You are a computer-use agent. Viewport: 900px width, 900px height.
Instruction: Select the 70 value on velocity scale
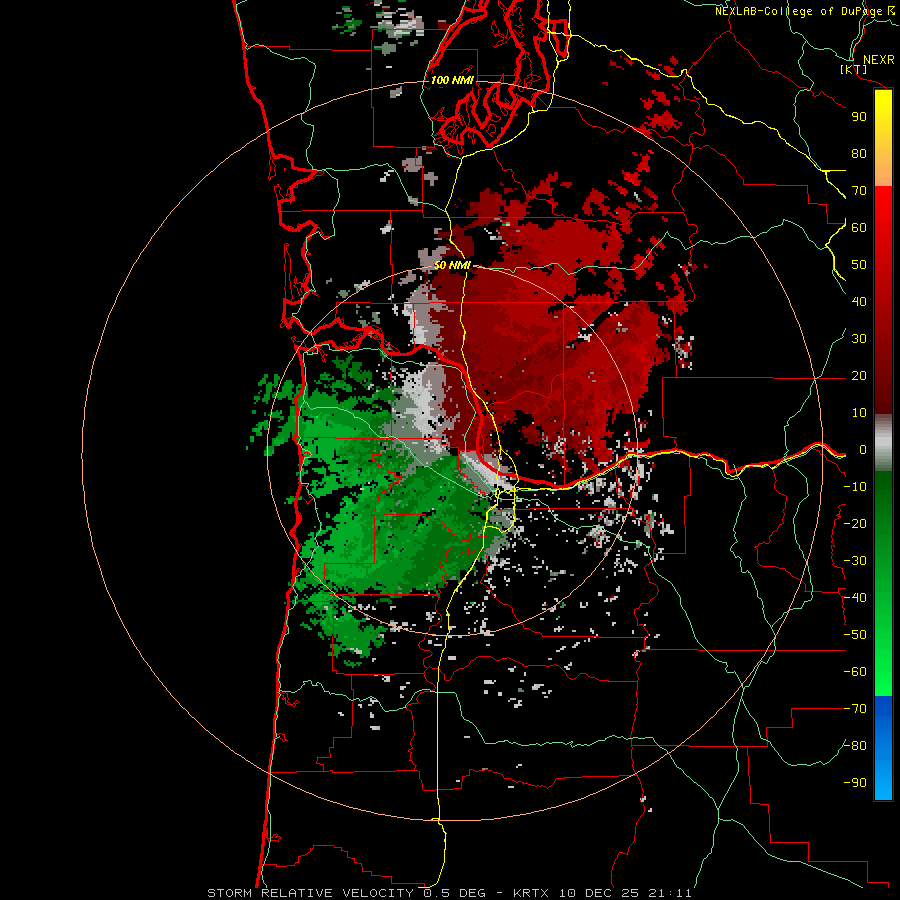click(859, 191)
